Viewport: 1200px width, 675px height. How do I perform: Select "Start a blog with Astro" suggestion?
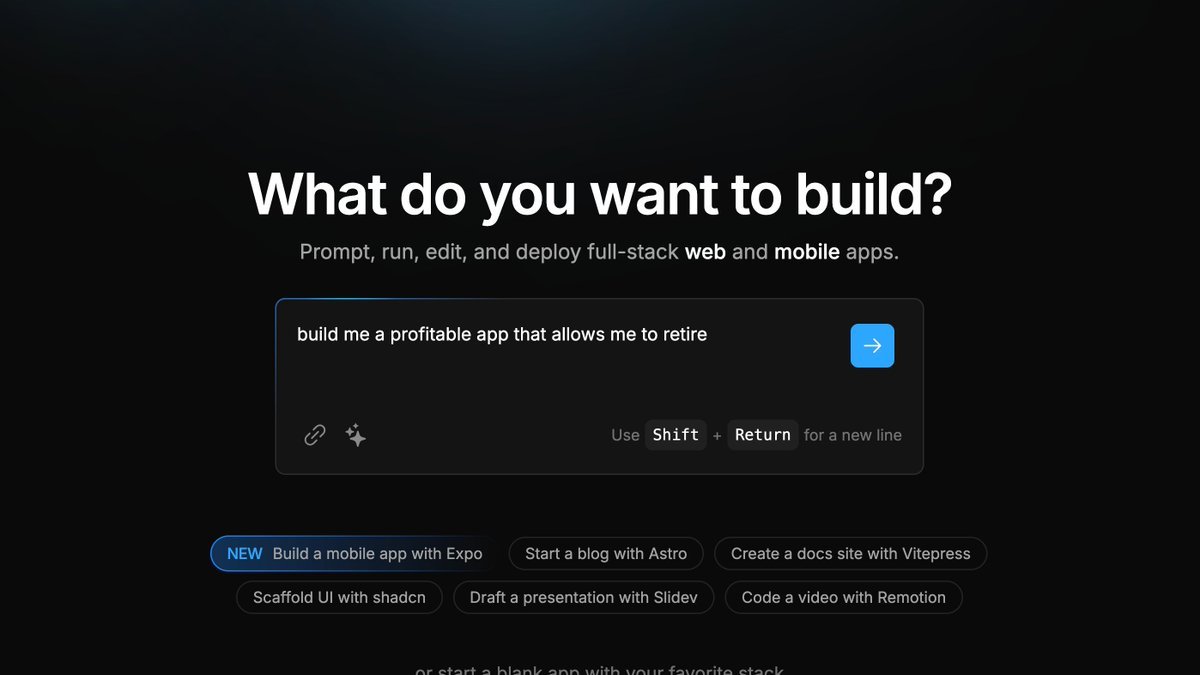(x=606, y=553)
